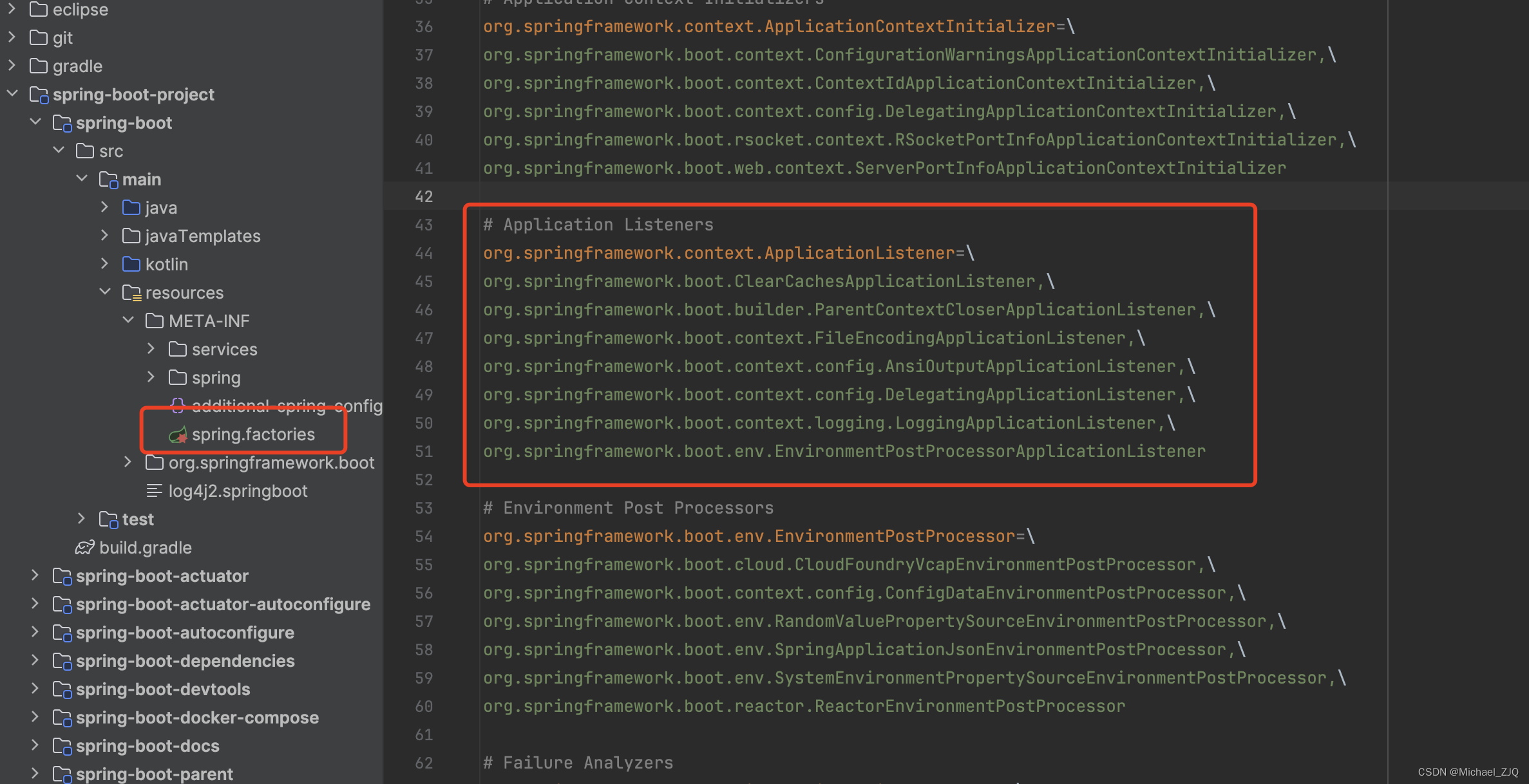
Task: Expand the services folder chevron
Action: click(151, 349)
